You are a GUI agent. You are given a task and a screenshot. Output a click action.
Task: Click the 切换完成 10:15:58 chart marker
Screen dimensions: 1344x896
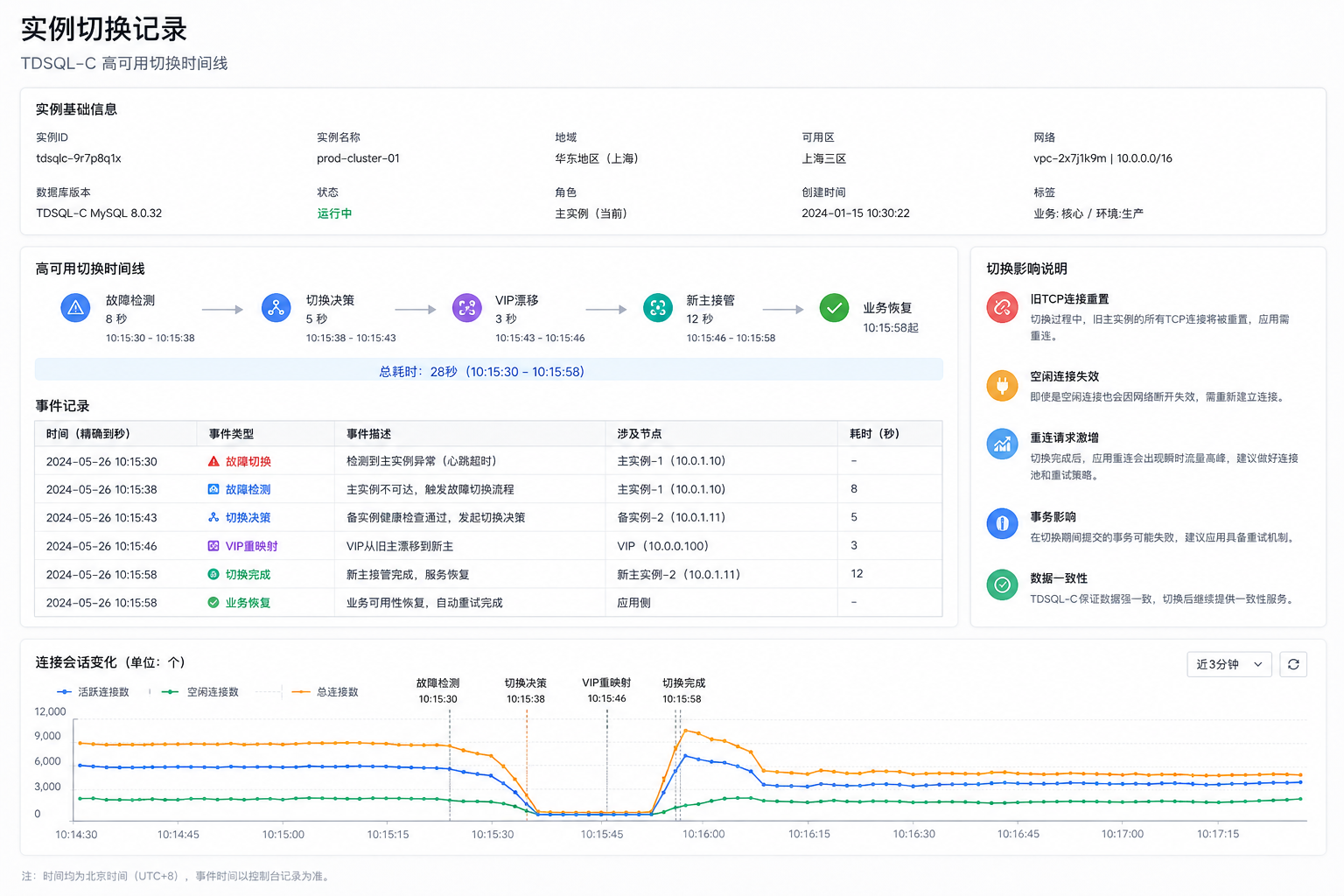click(682, 690)
